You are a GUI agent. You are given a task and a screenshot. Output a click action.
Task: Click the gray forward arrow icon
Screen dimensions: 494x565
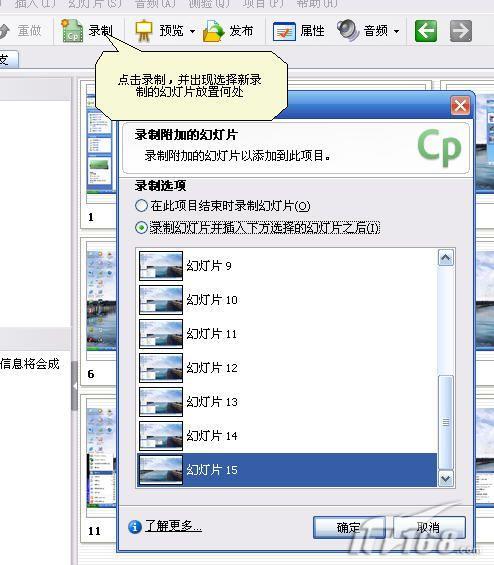[461, 31]
